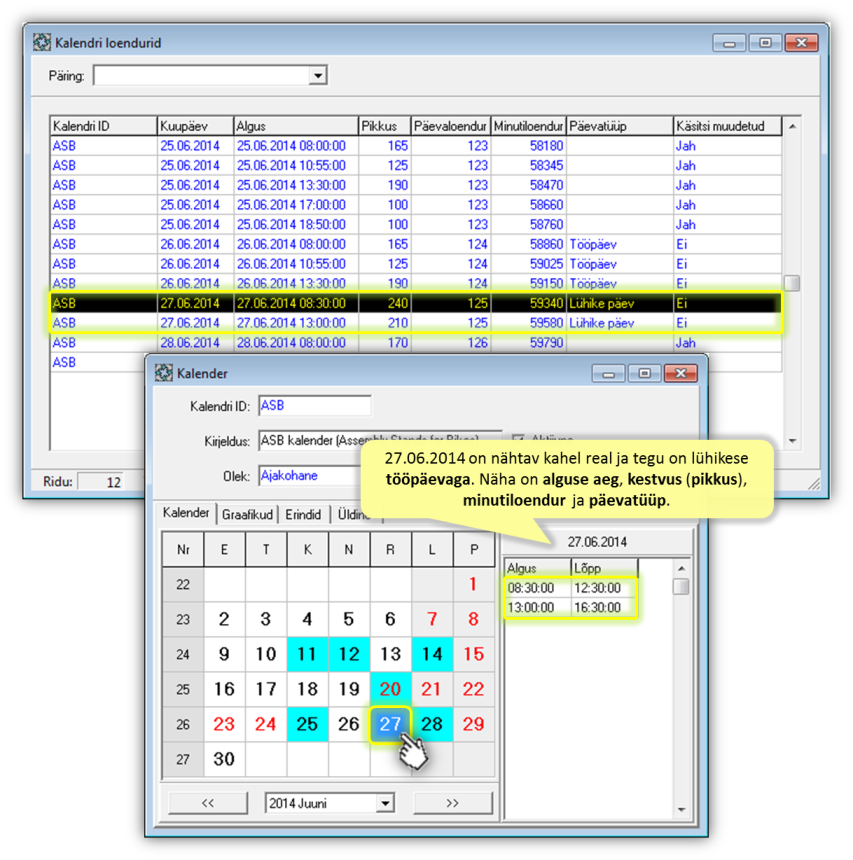The width and height of the screenshot is (853, 860).
Task: Maximize the Kalendri loendurid window
Action: 765,43
